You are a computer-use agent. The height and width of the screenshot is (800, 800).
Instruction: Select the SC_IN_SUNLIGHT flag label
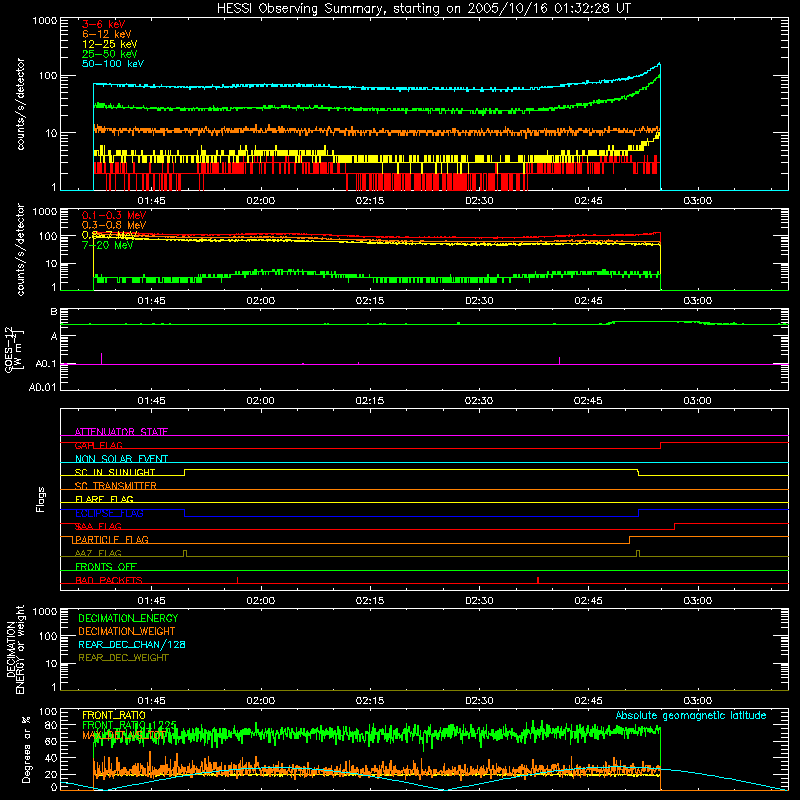[115, 472]
